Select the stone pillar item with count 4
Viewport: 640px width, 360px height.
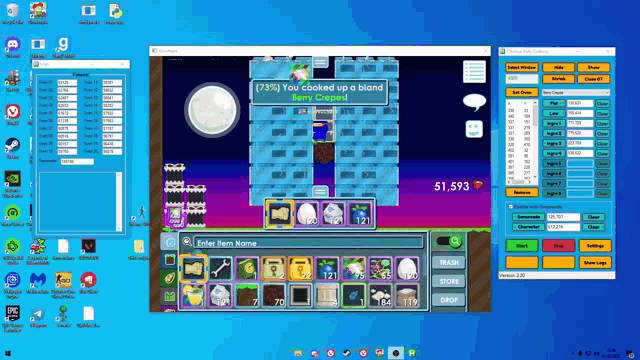tap(327, 296)
